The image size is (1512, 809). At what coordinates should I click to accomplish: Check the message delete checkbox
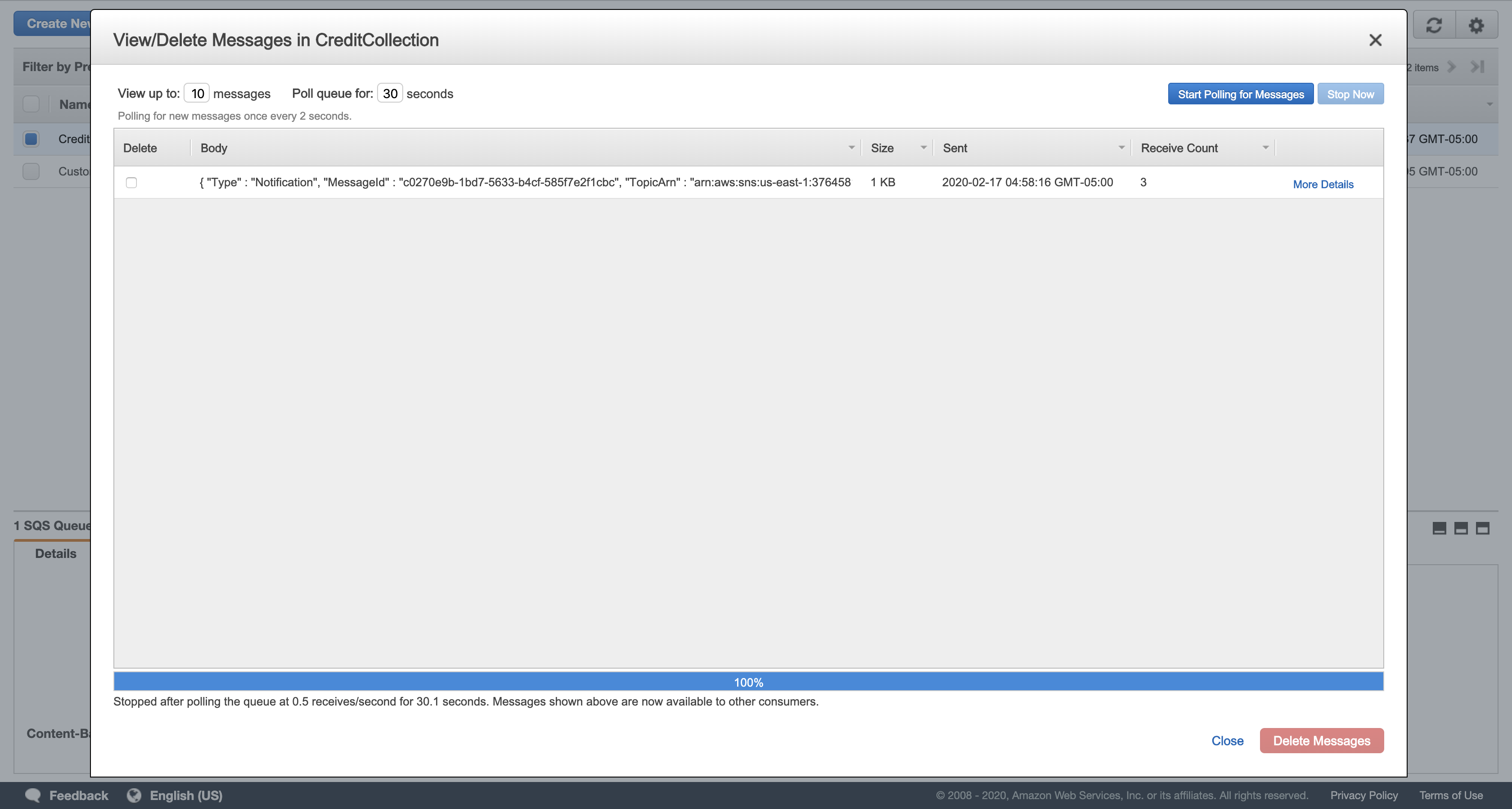point(131,183)
